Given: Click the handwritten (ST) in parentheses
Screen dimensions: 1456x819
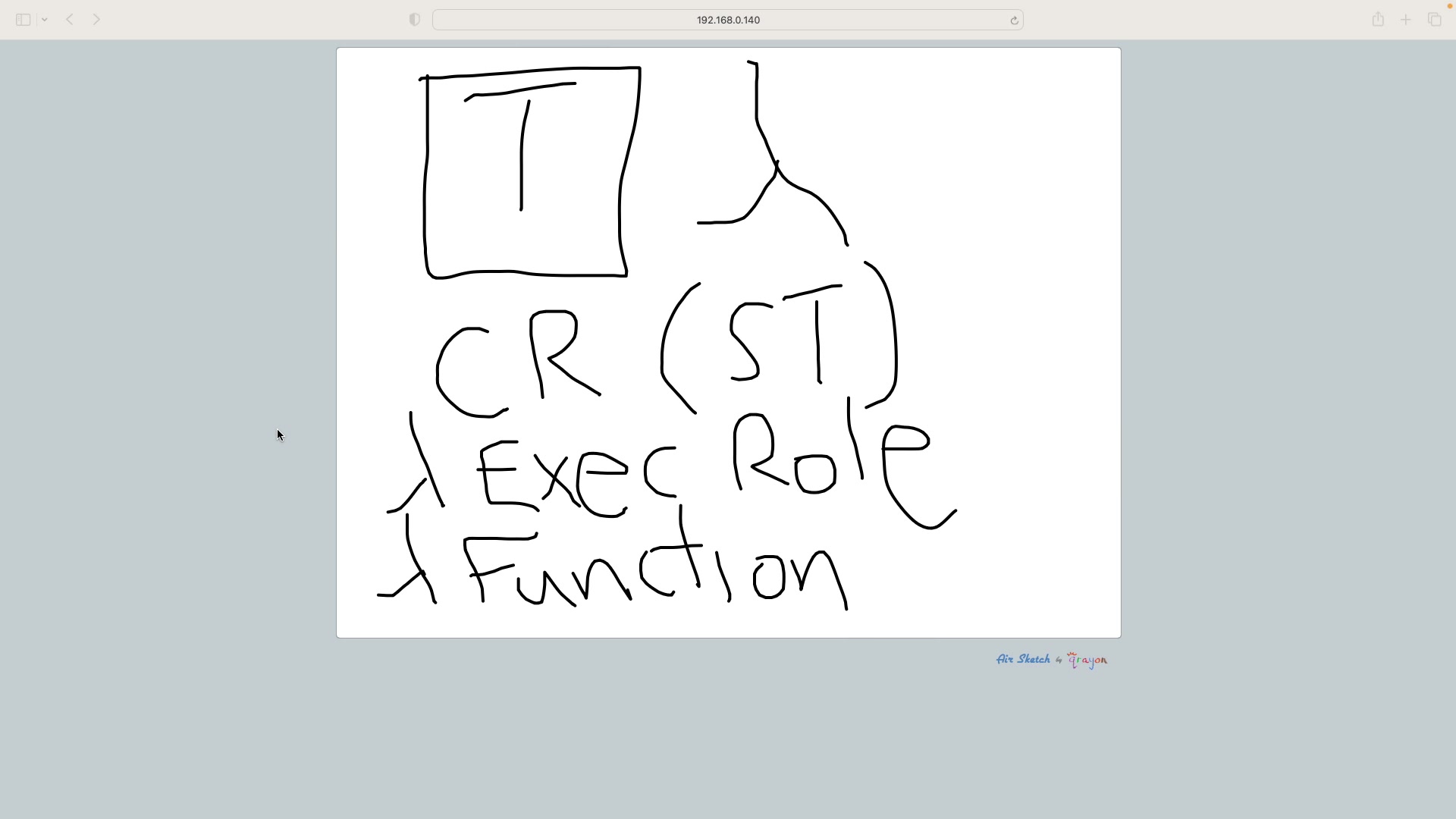Looking at the screenshot, I should tap(781, 341).
